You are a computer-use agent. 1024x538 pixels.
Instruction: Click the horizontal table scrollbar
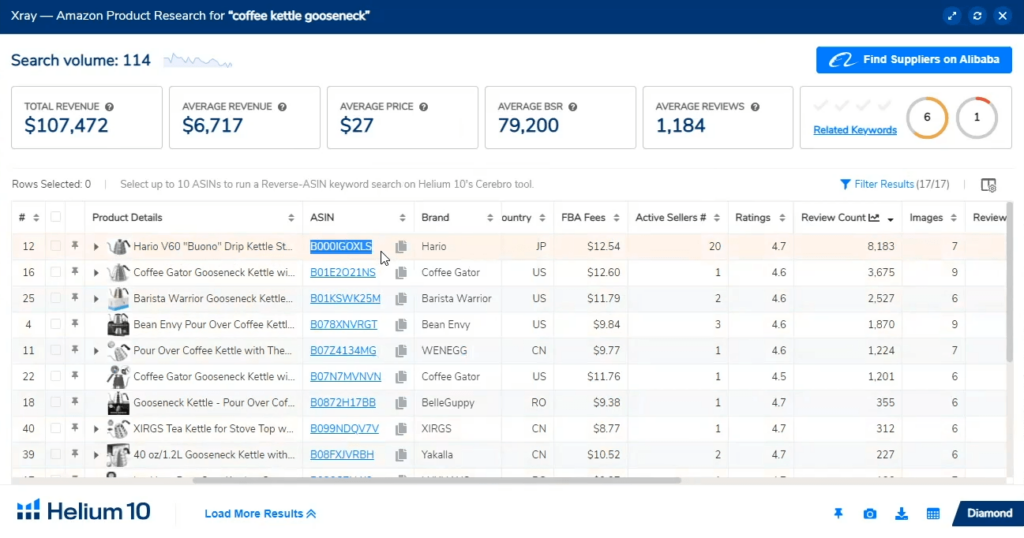[436, 481]
